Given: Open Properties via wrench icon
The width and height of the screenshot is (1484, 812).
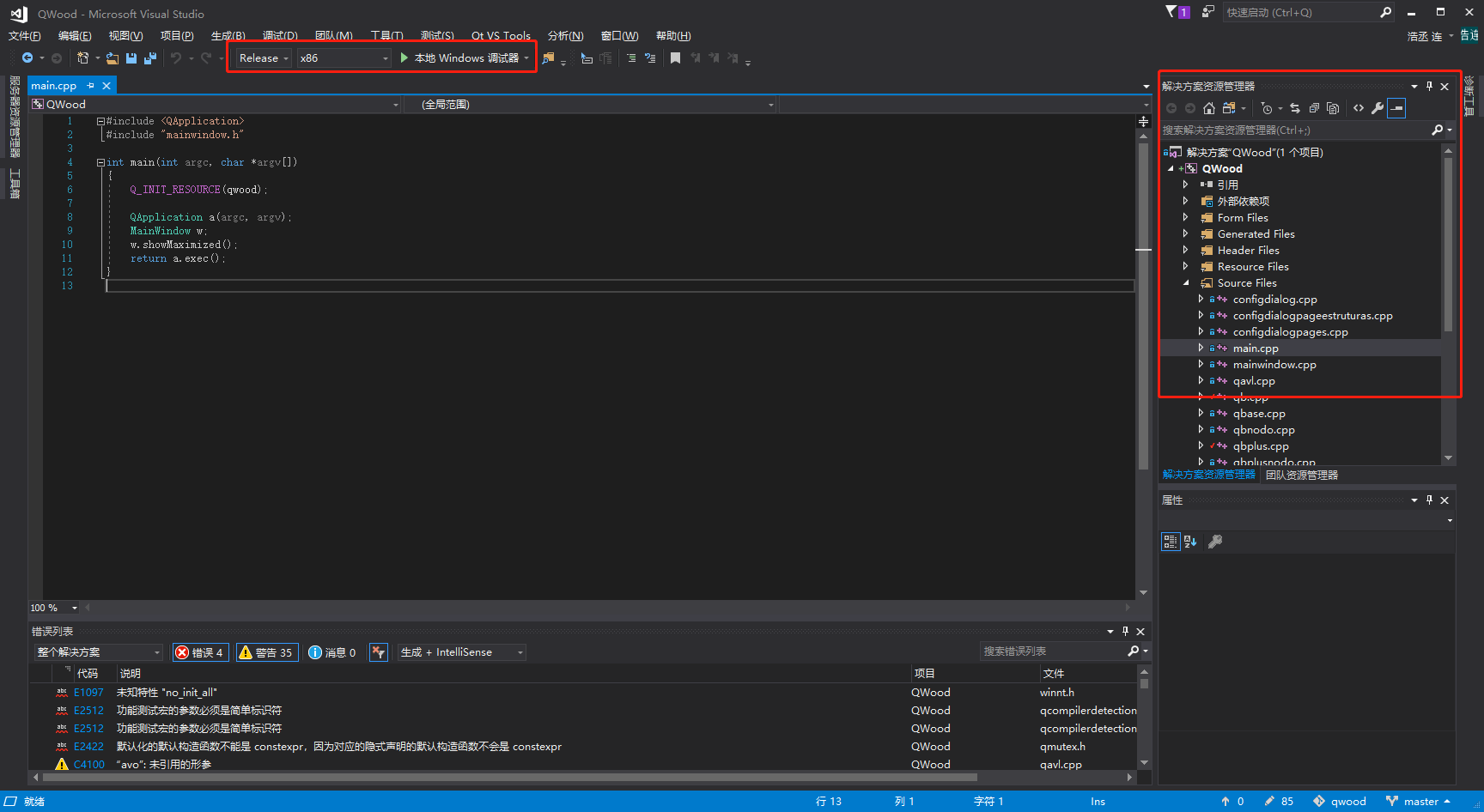Looking at the screenshot, I should click(1378, 108).
